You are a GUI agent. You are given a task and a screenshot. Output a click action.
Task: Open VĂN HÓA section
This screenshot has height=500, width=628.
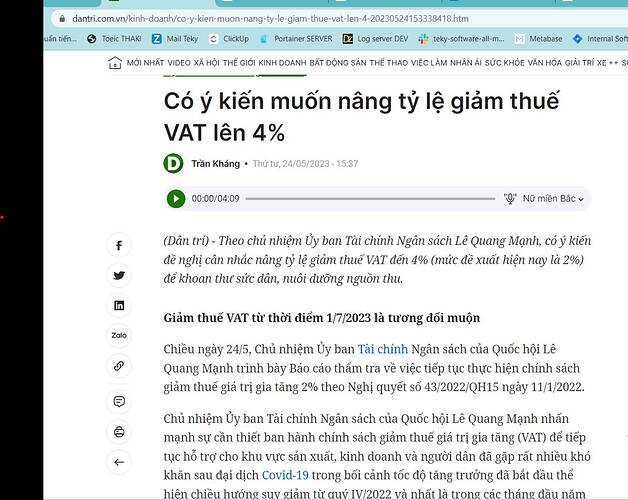tap(545, 63)
